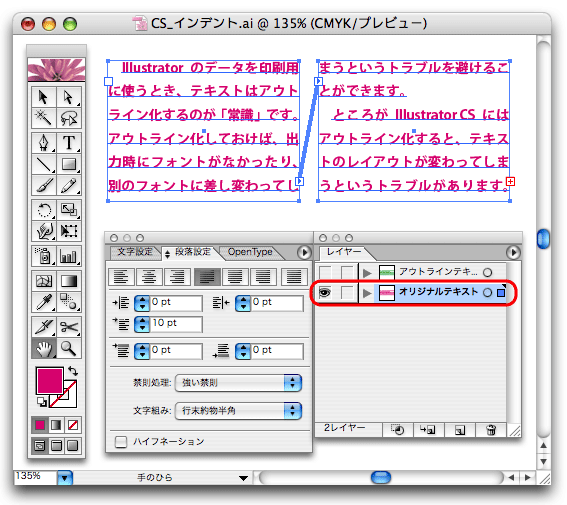Open the zoom level dropdown arrow

[x=65, y=478]
